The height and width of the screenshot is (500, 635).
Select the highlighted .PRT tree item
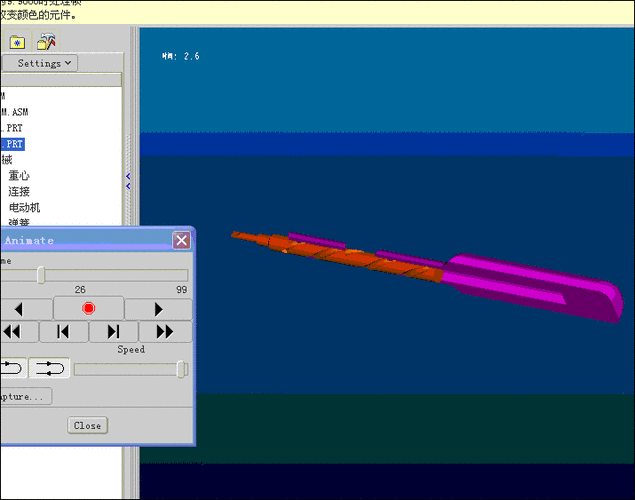12,144
